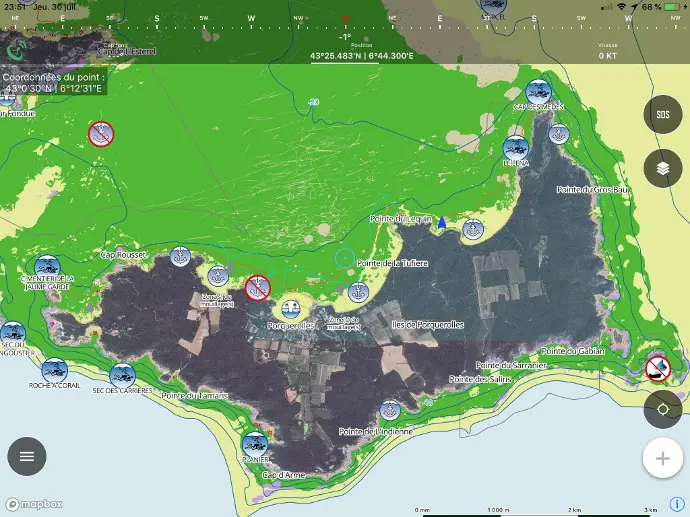This screenshot has width=690, height=517.
Task: Tap the -1° compass heading value
Action: click(345, 37)
